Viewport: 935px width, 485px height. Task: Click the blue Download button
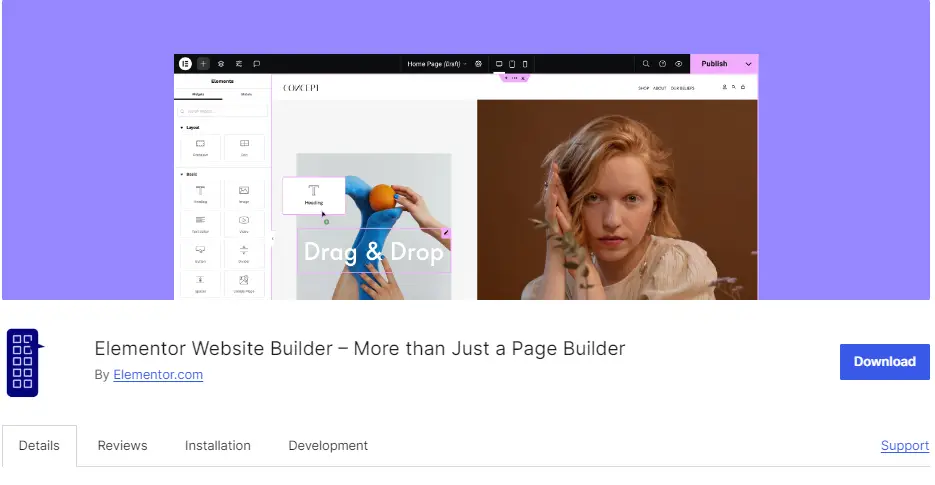pos(884,362)
